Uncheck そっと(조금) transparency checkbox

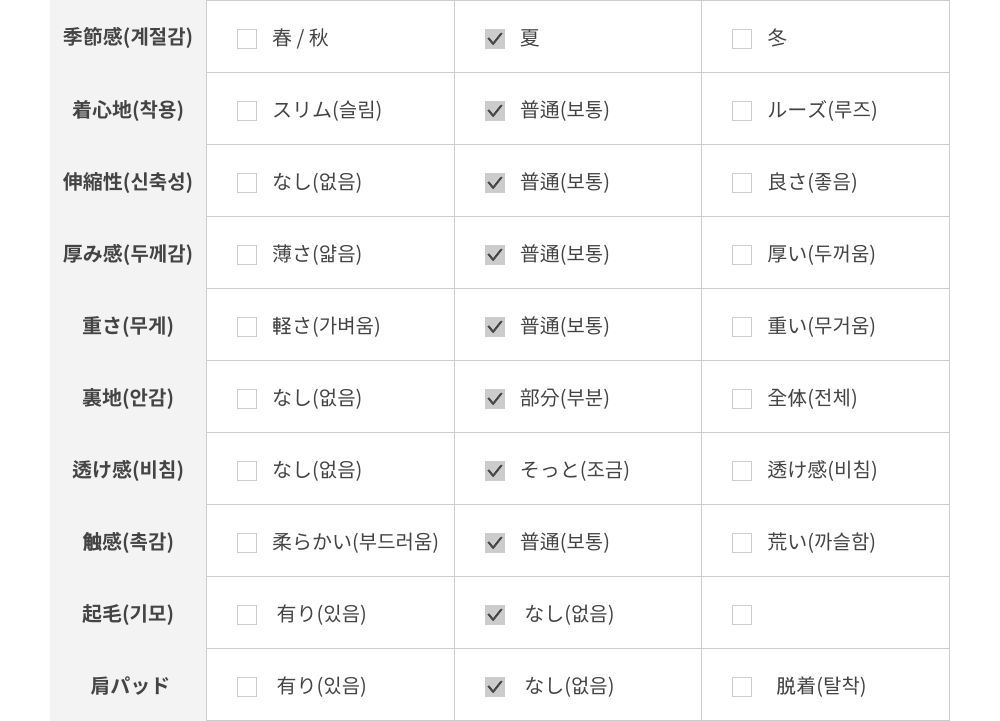(495, 471)
